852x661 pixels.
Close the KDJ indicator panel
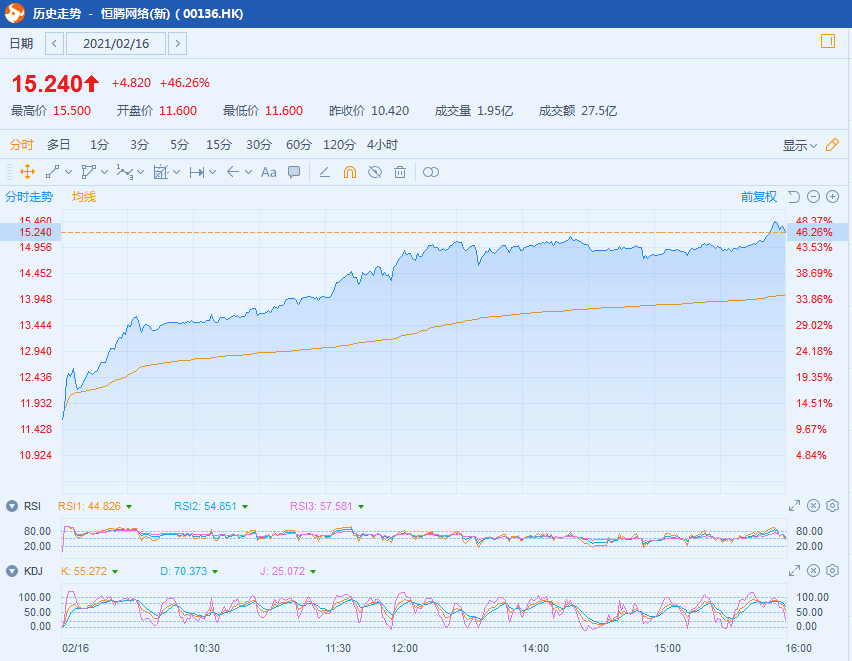pyautogui.click(x=813, y=571)
